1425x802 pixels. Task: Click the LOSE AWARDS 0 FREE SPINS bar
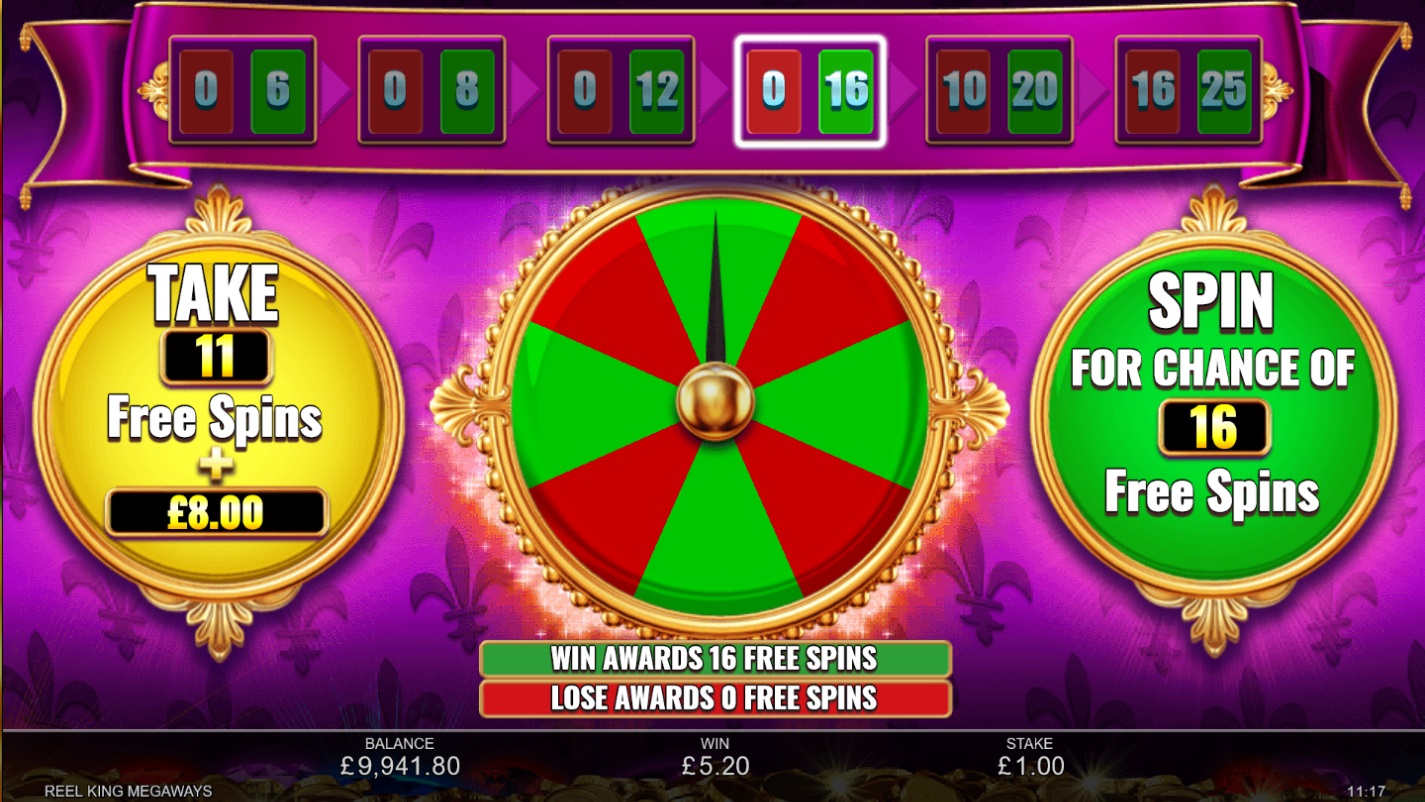(x=715, y=697)
